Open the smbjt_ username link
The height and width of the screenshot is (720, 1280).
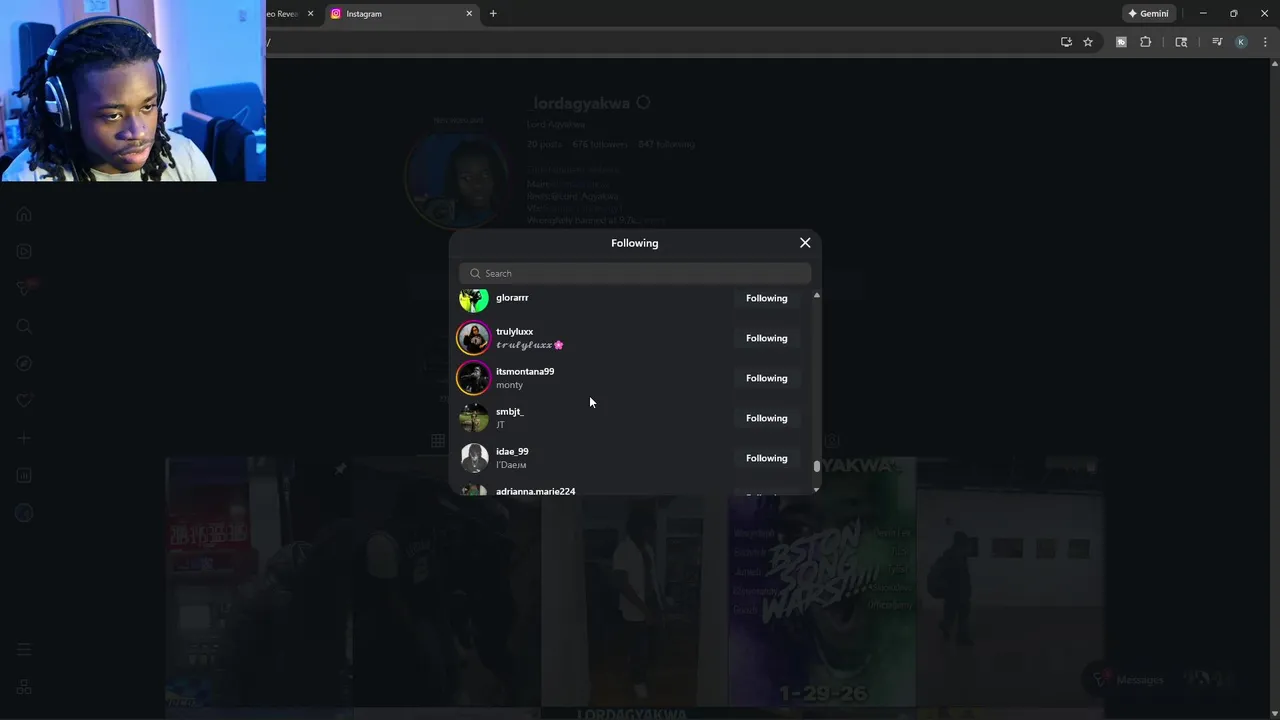pos(509,411)
